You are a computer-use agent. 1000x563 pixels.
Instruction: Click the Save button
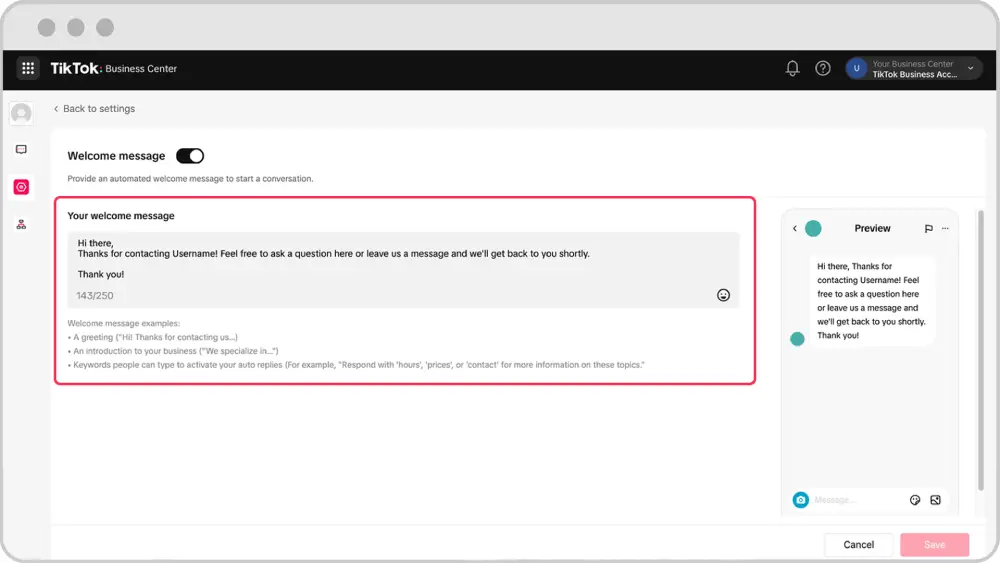tap(934, 545)
